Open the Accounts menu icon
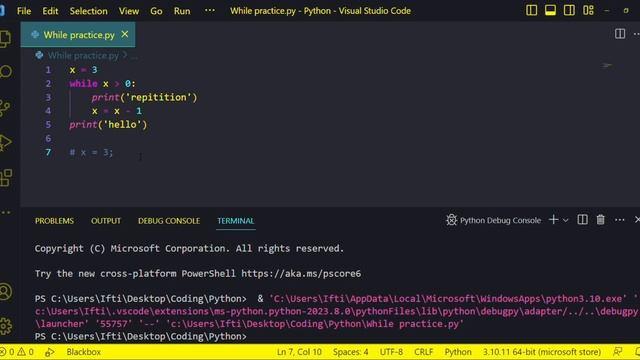640x360 pixels. (6, 291)
